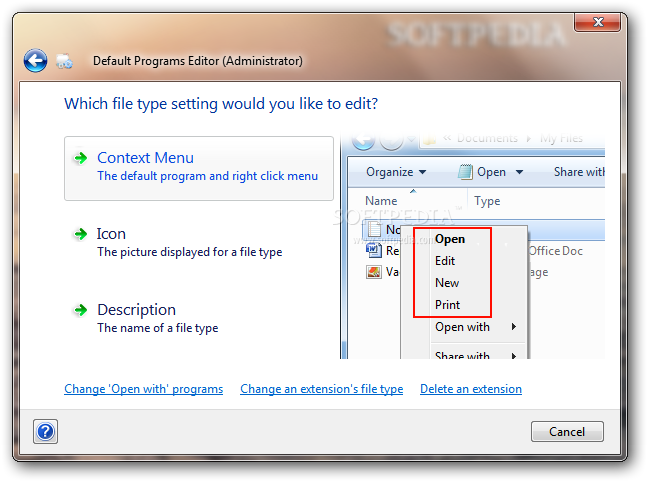The width and height of the screenshot is (648, 482).
Task: Click the preview image of Explorer context menu
Action: click(x=473, y=246)
